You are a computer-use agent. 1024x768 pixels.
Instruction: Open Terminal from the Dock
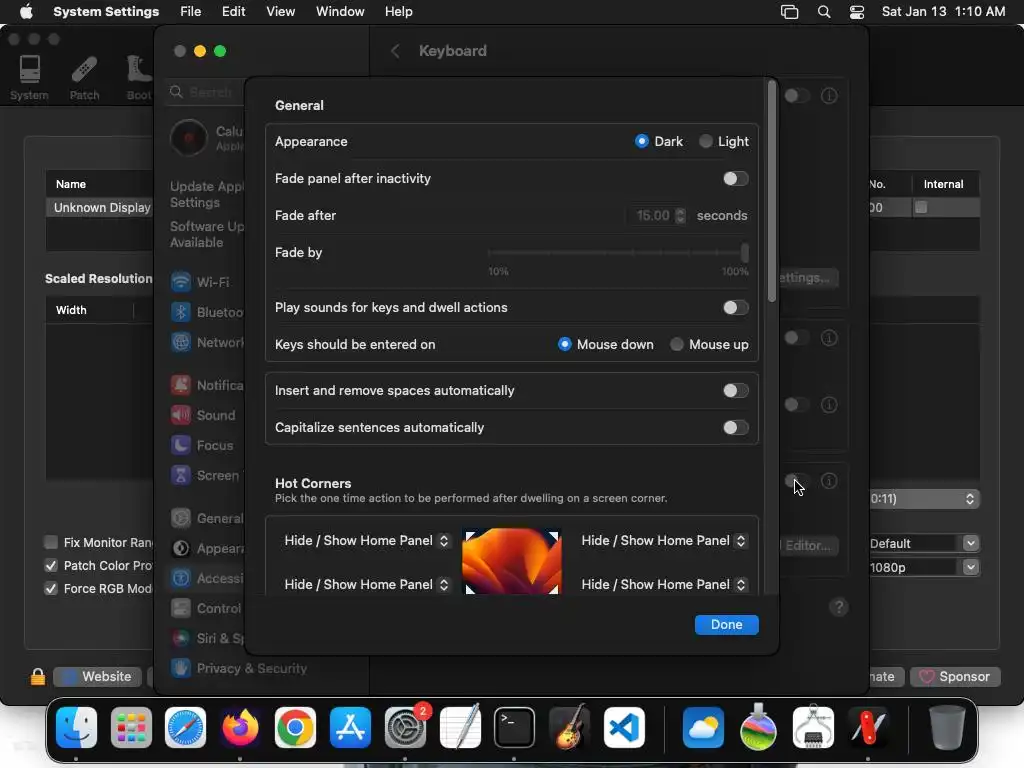coord(515,727)
